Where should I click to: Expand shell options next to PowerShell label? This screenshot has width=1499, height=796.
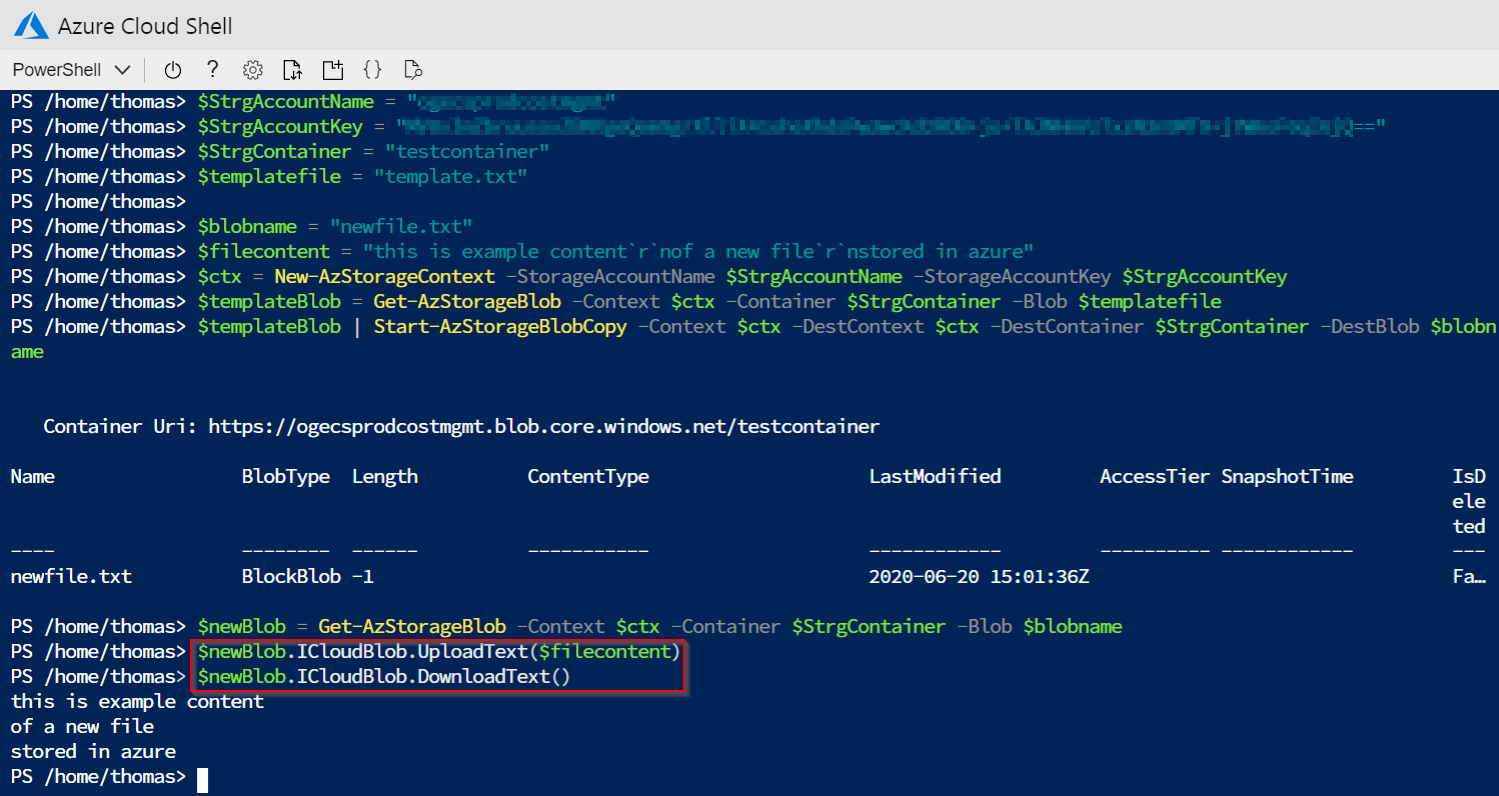point(122,69)
